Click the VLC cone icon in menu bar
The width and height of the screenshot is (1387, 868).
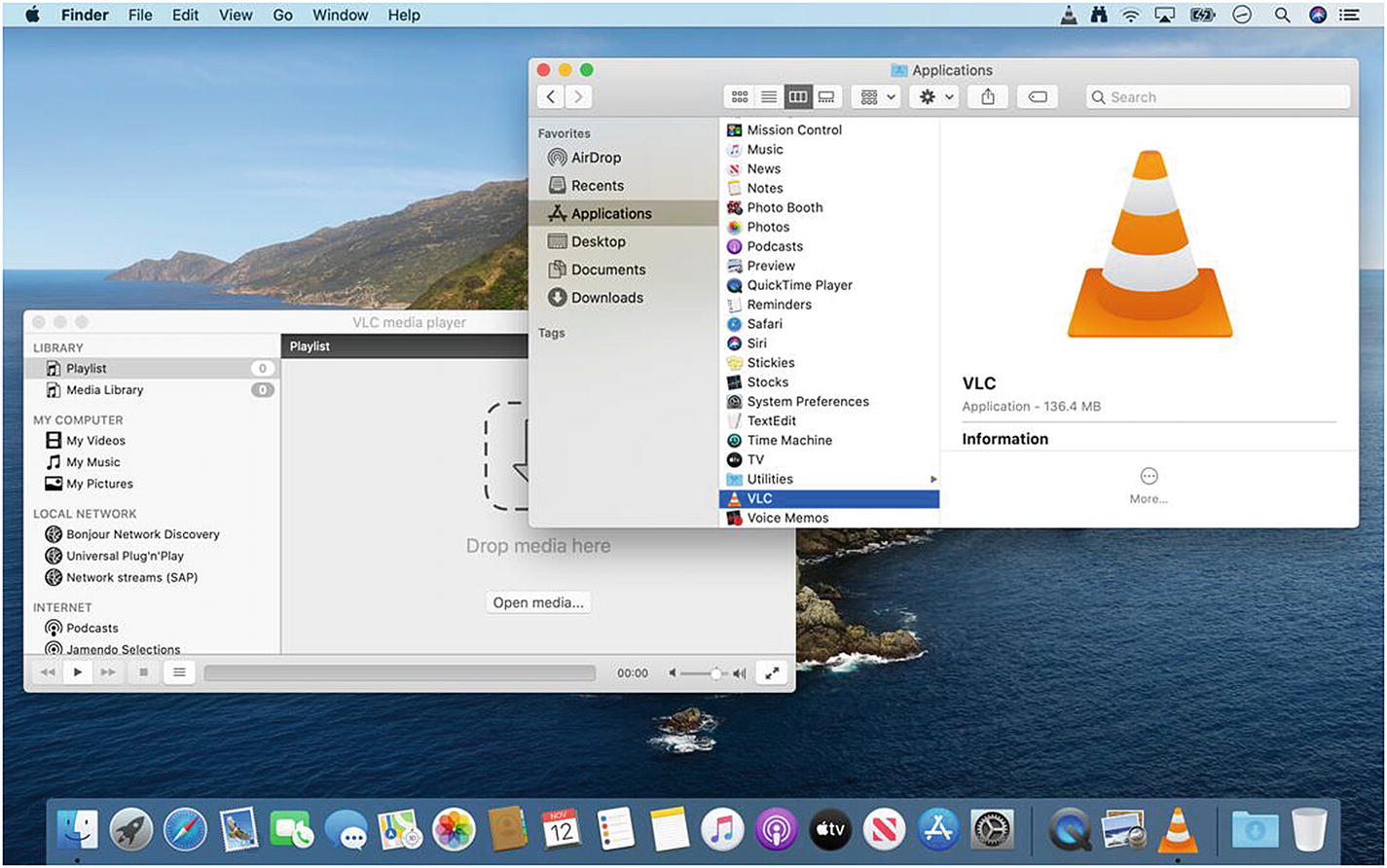pyautogui.click(x=1070, y=15)
